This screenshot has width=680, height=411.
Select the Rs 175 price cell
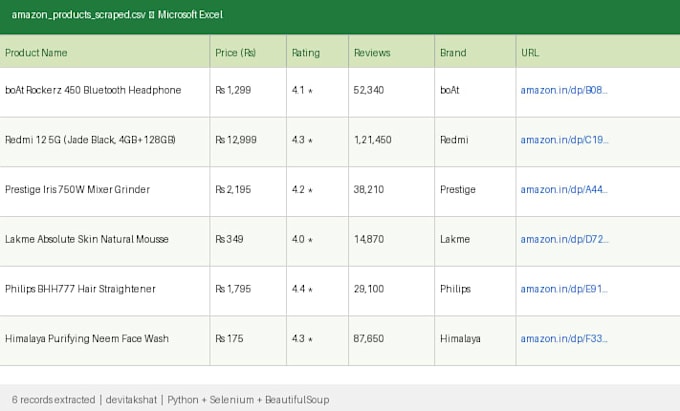tap(248, 341)
